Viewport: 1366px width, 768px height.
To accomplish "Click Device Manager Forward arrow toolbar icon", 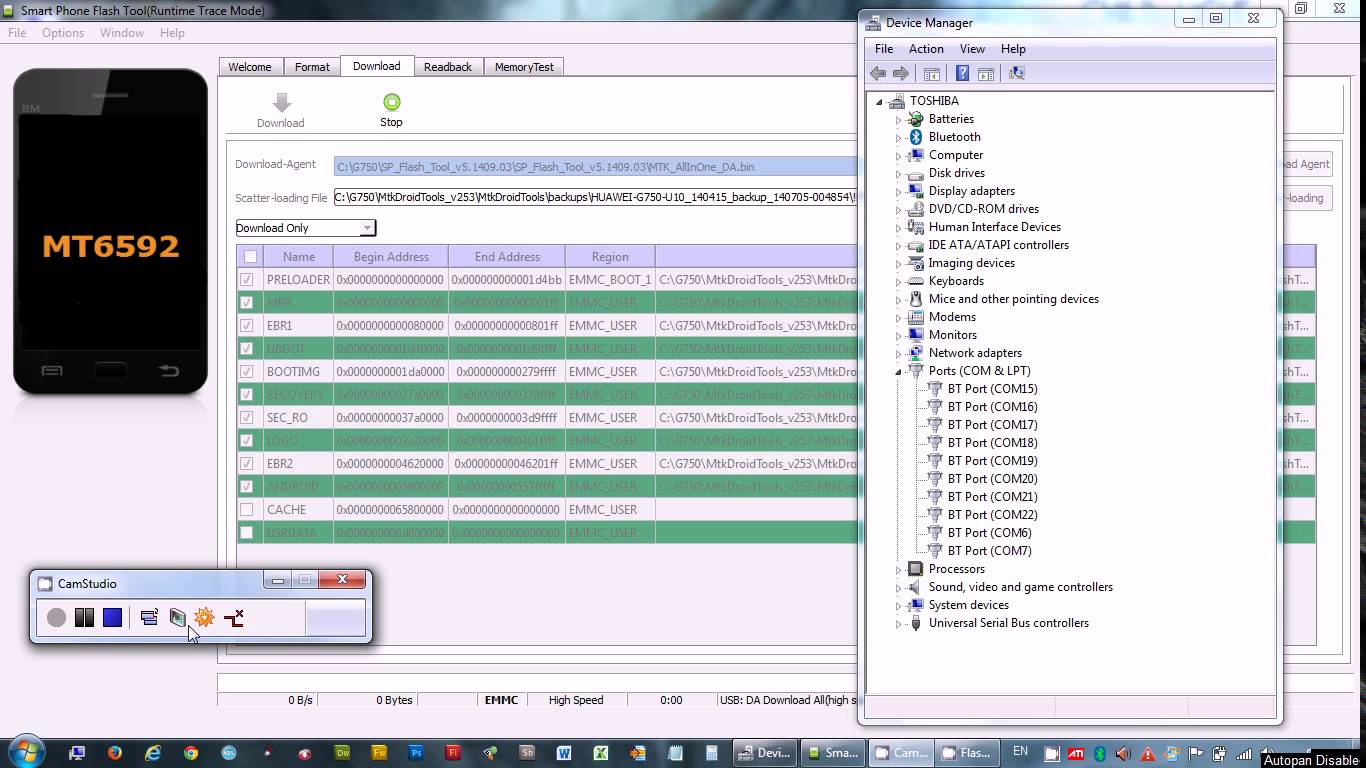I will [x=901, y=73].
